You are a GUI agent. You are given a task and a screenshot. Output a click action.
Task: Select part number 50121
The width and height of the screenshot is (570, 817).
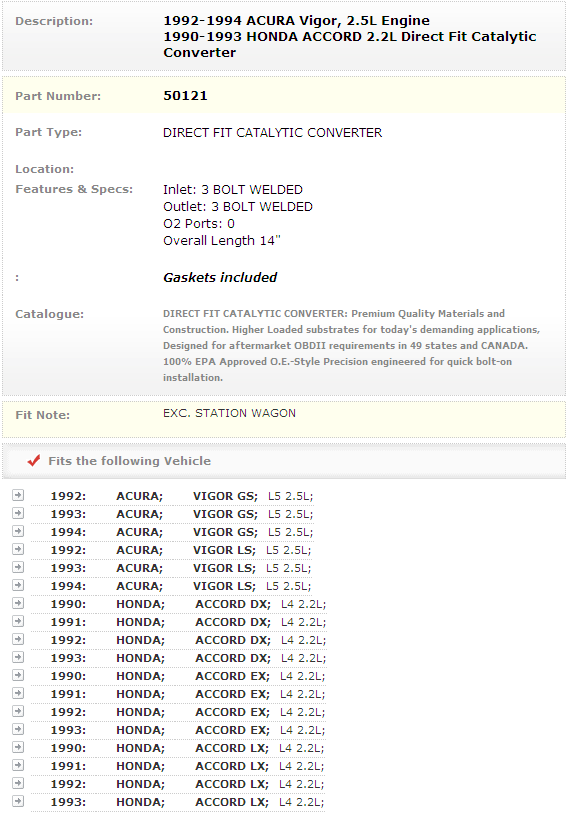point(185,96)
